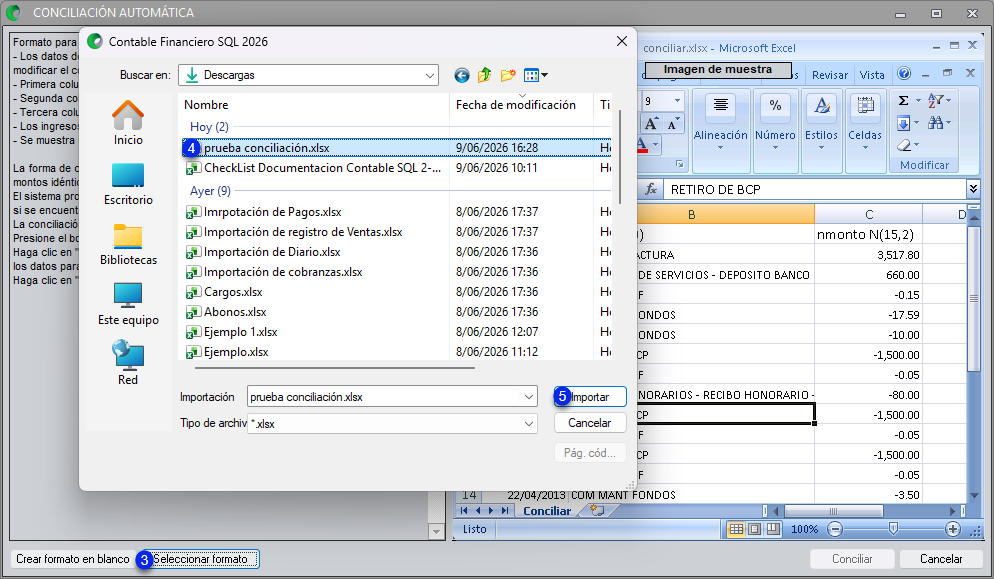Expand the Tipo de archivo *.xlsx dropdown
The width and height of the screenshot is (994, 579).
coord(529,424)
